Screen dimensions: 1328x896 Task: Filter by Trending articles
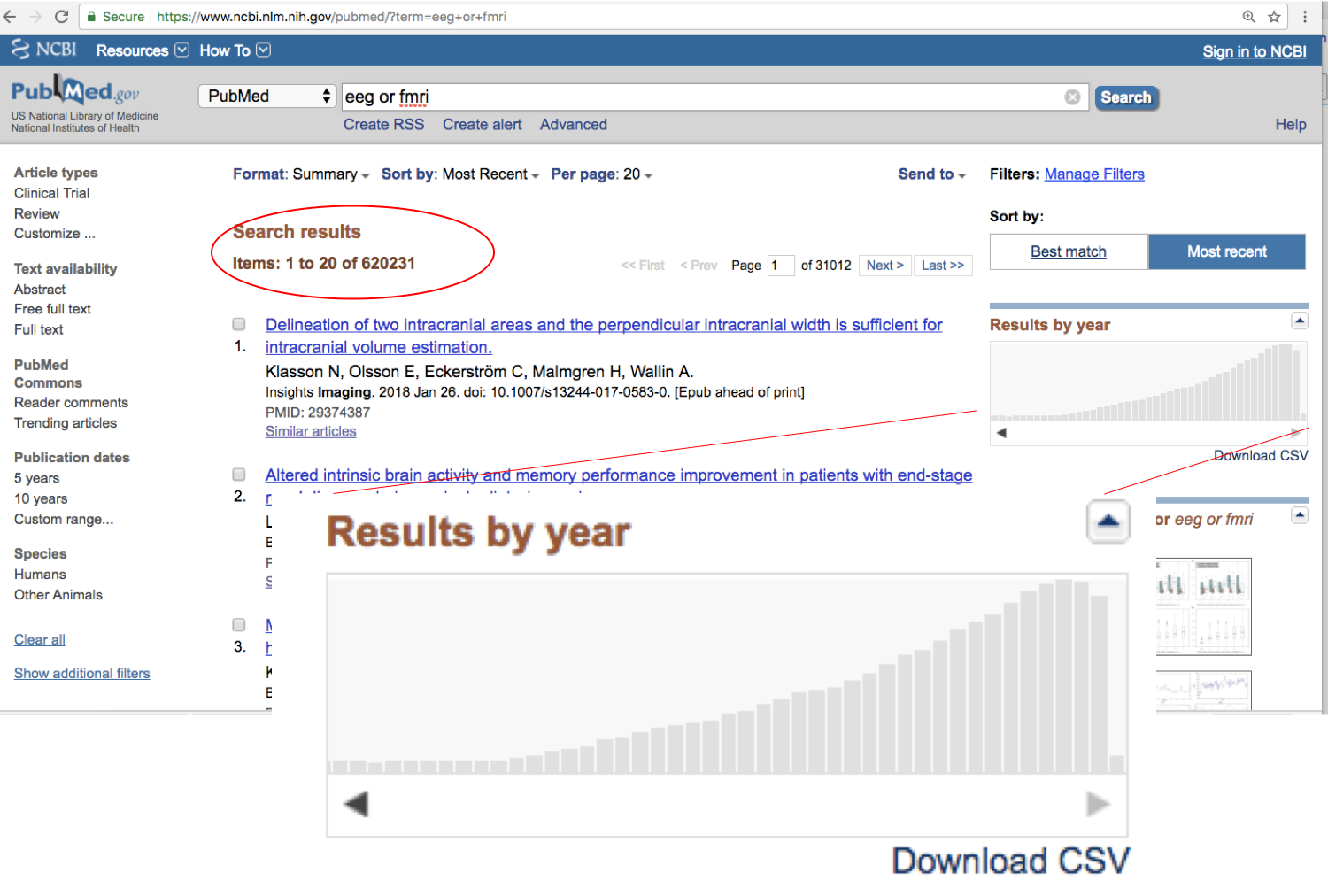(66, 423)
